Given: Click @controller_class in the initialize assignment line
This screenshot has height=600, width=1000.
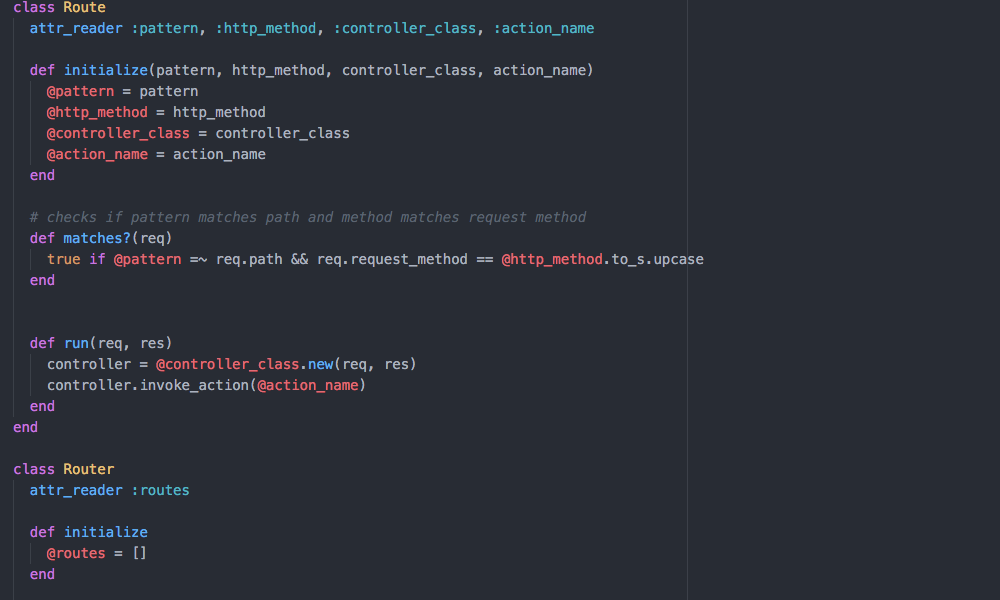Looking at the screenshot, I should tap(118, 133).
